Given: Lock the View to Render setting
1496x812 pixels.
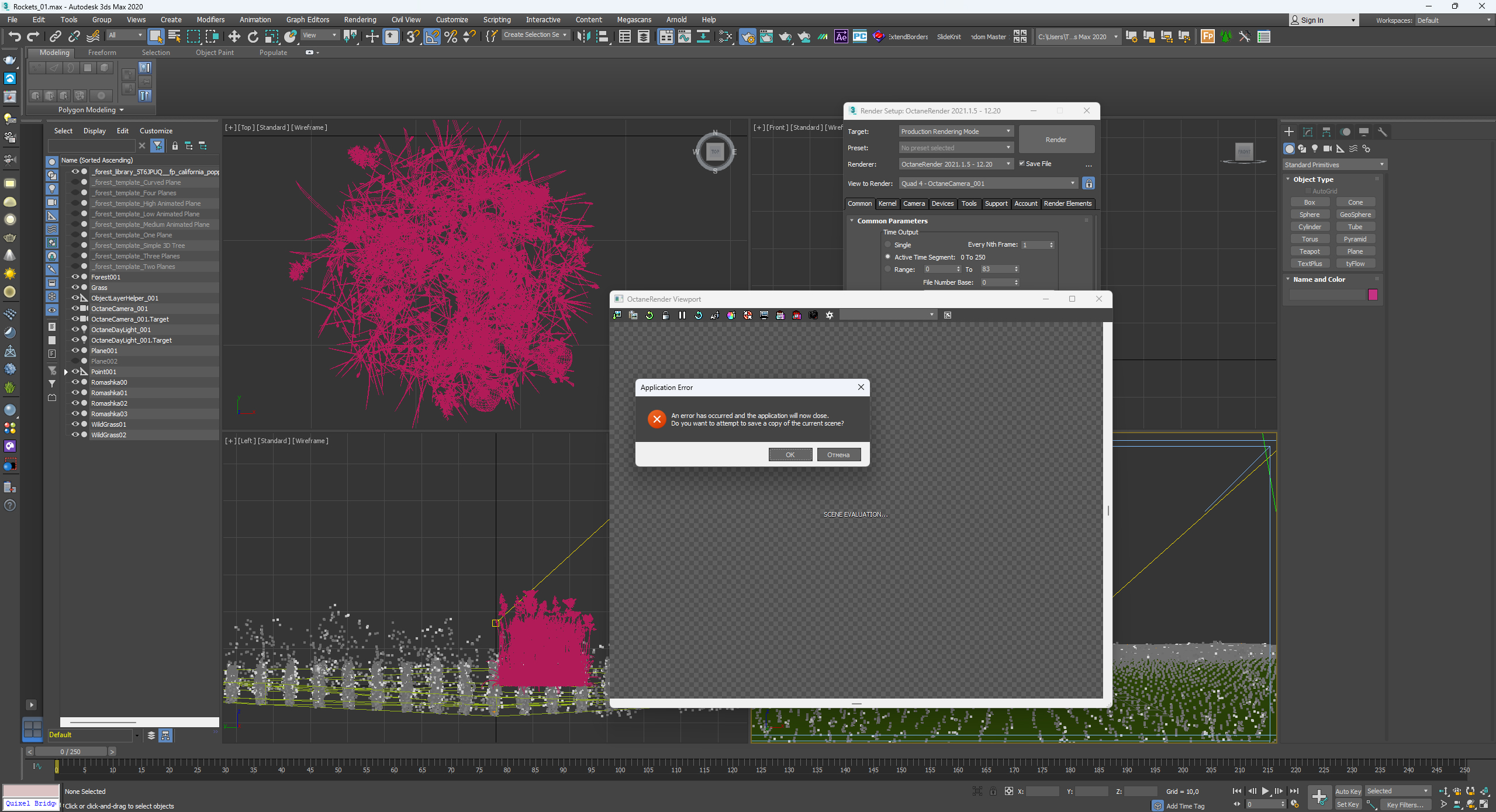Looking at the screenshot, I should pyautogui.click(x=1088, y=184).
